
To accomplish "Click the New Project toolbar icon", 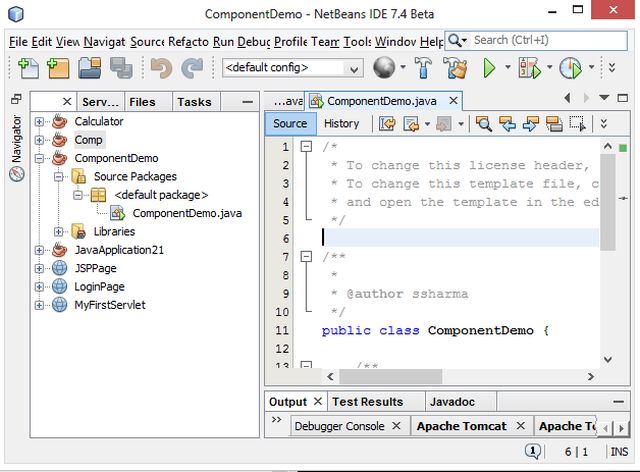I will tap(58, 68).
